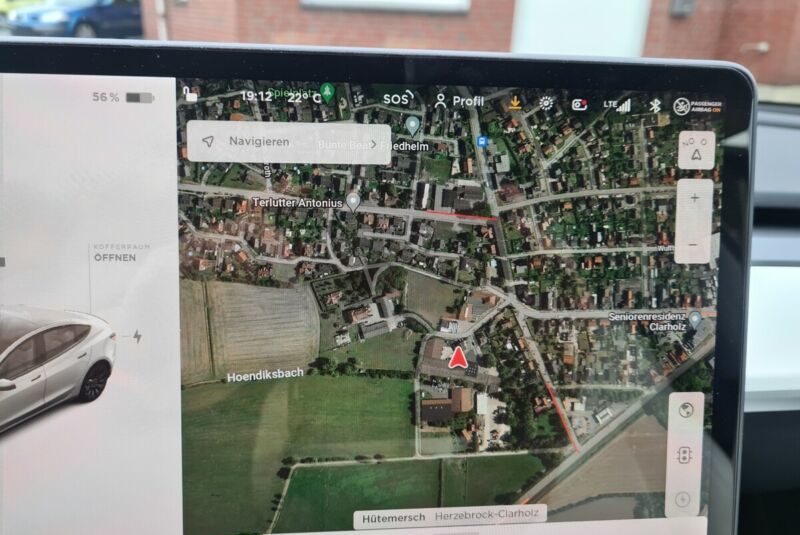800x535 pixels.
Task: Tap the door lock icon
Action: click(x=190, y=94)
